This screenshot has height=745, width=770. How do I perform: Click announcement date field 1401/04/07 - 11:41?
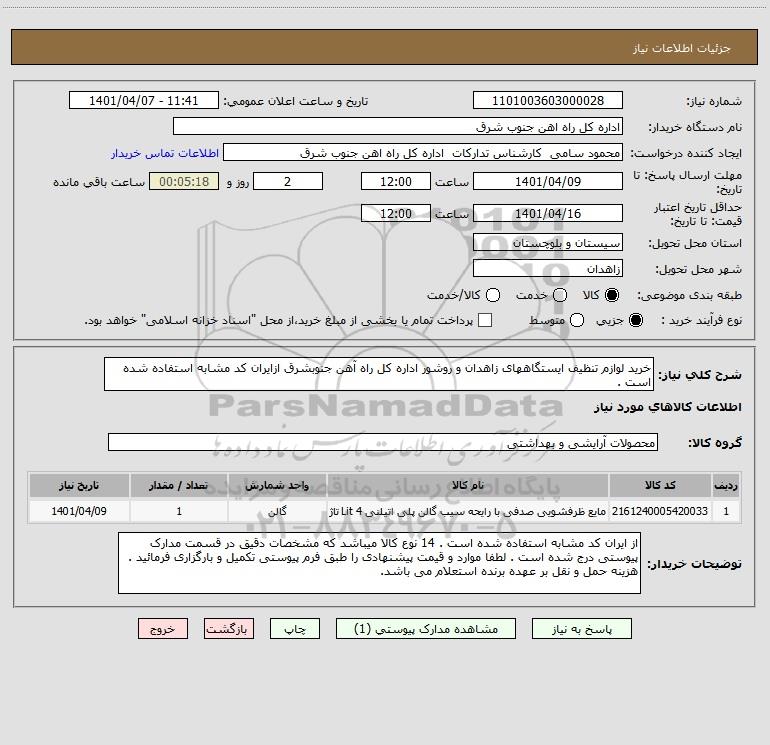pos(143,100)
